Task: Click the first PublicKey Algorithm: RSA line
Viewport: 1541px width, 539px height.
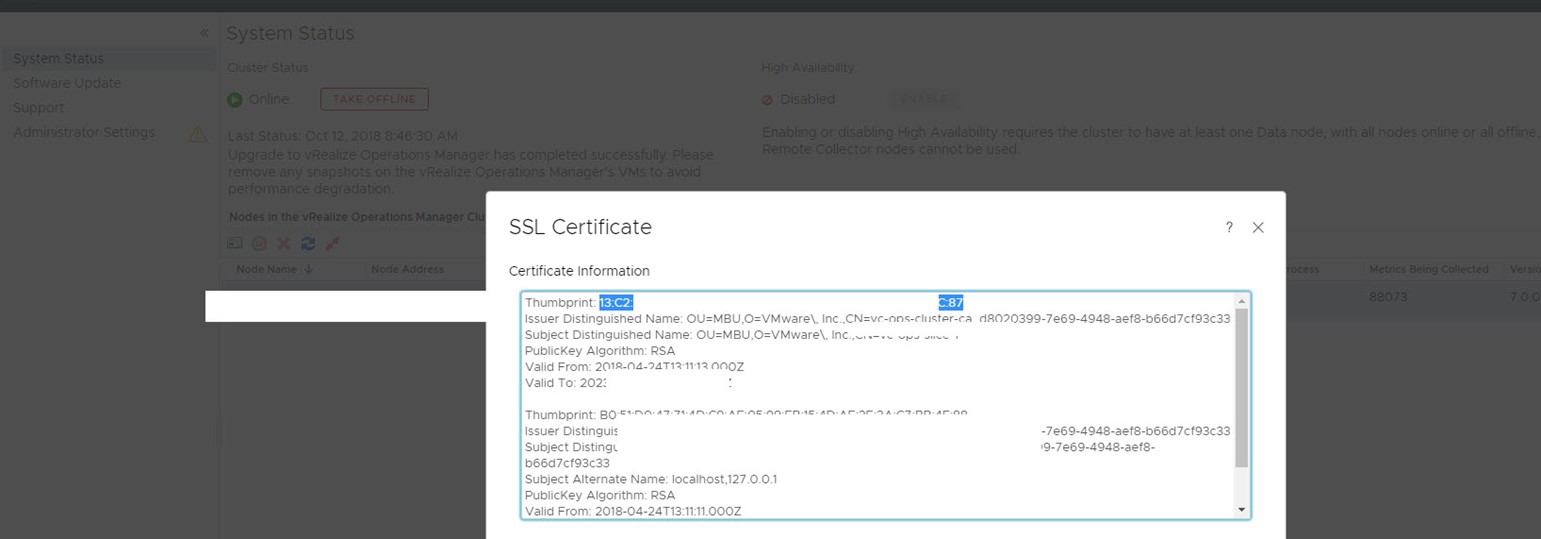Action: (x=600, y=351)
